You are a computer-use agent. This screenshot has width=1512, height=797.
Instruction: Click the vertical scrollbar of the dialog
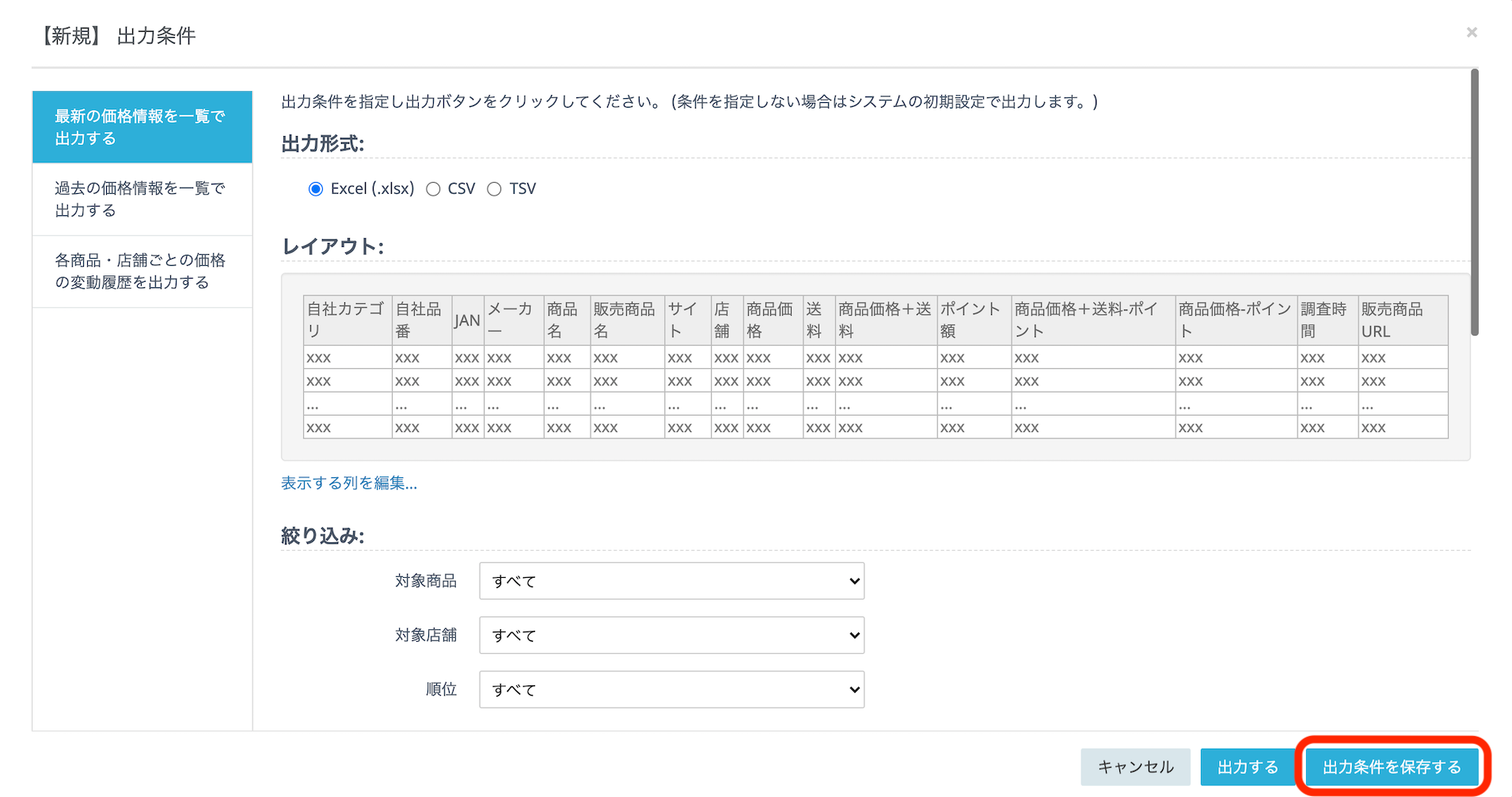point(1474,203)
